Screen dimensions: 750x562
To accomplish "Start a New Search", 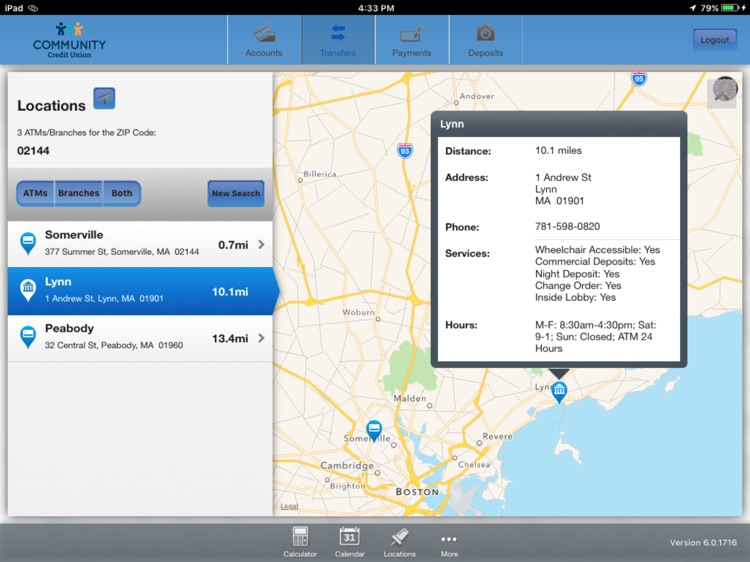I will click(236, 193).
